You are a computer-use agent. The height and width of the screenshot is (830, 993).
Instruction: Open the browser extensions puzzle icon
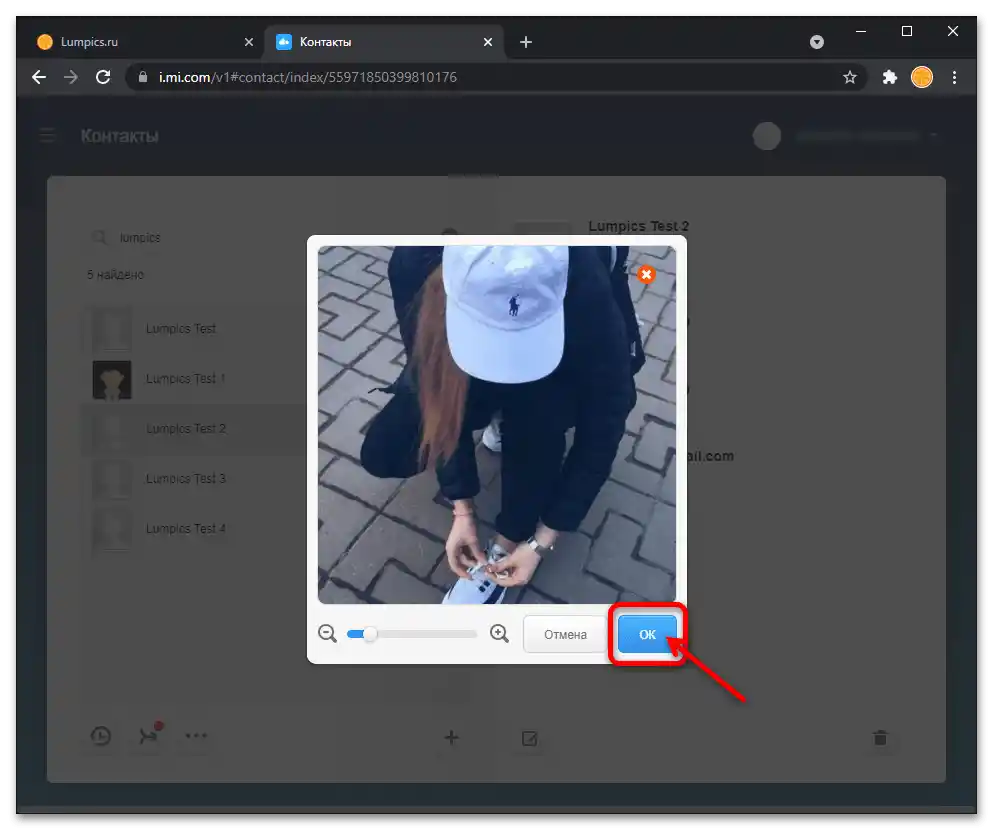tap(889, 77)
